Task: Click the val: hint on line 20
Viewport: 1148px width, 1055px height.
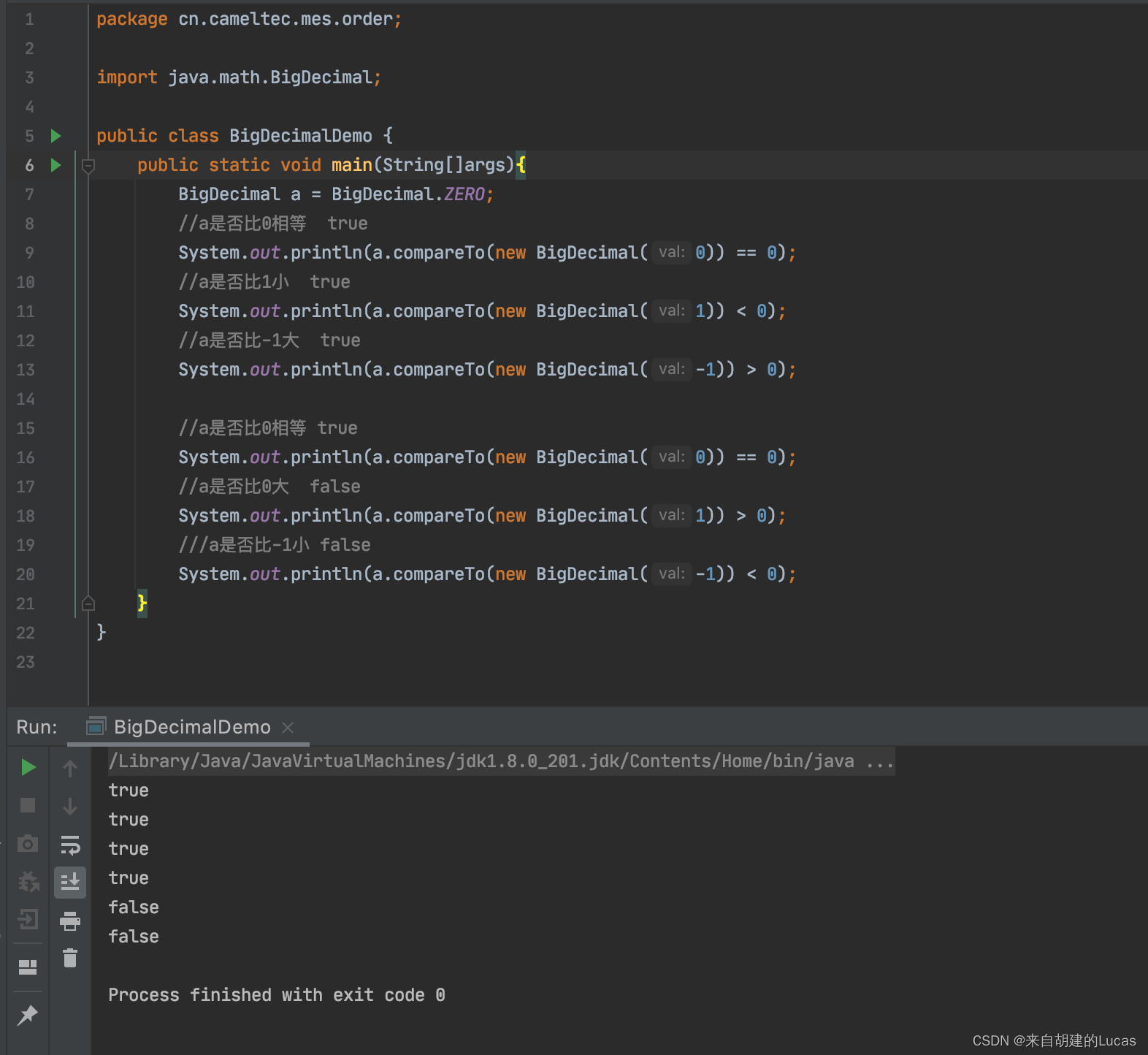Action: (x=672, y=574)
